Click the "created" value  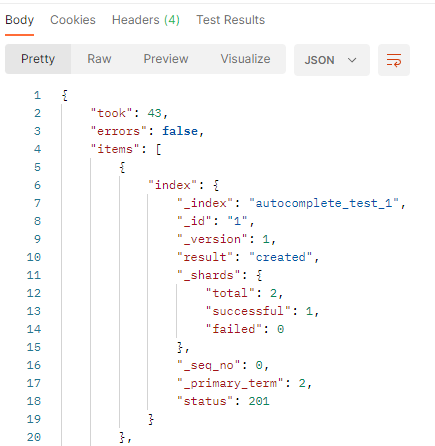point(281,257)
